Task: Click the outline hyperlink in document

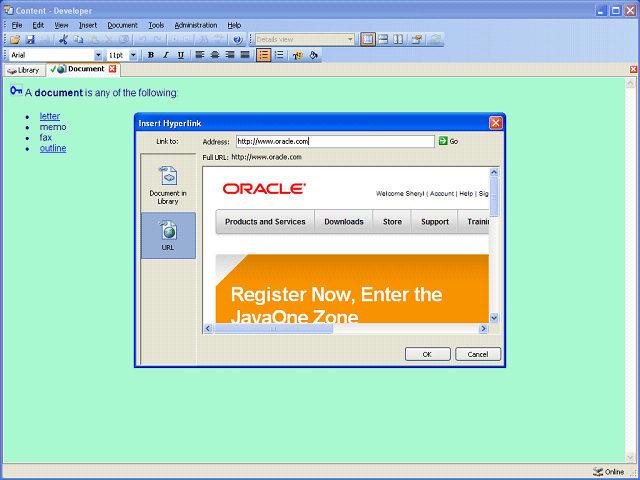Action: (x=53, y=148)
